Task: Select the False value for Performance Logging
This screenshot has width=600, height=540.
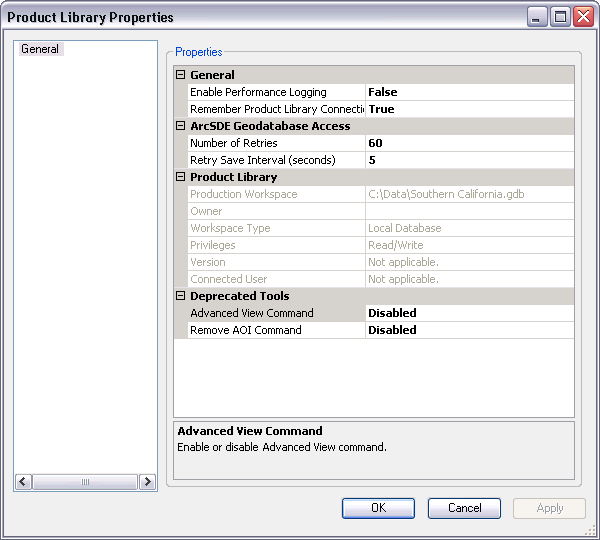Action: [x=470, y=92]
